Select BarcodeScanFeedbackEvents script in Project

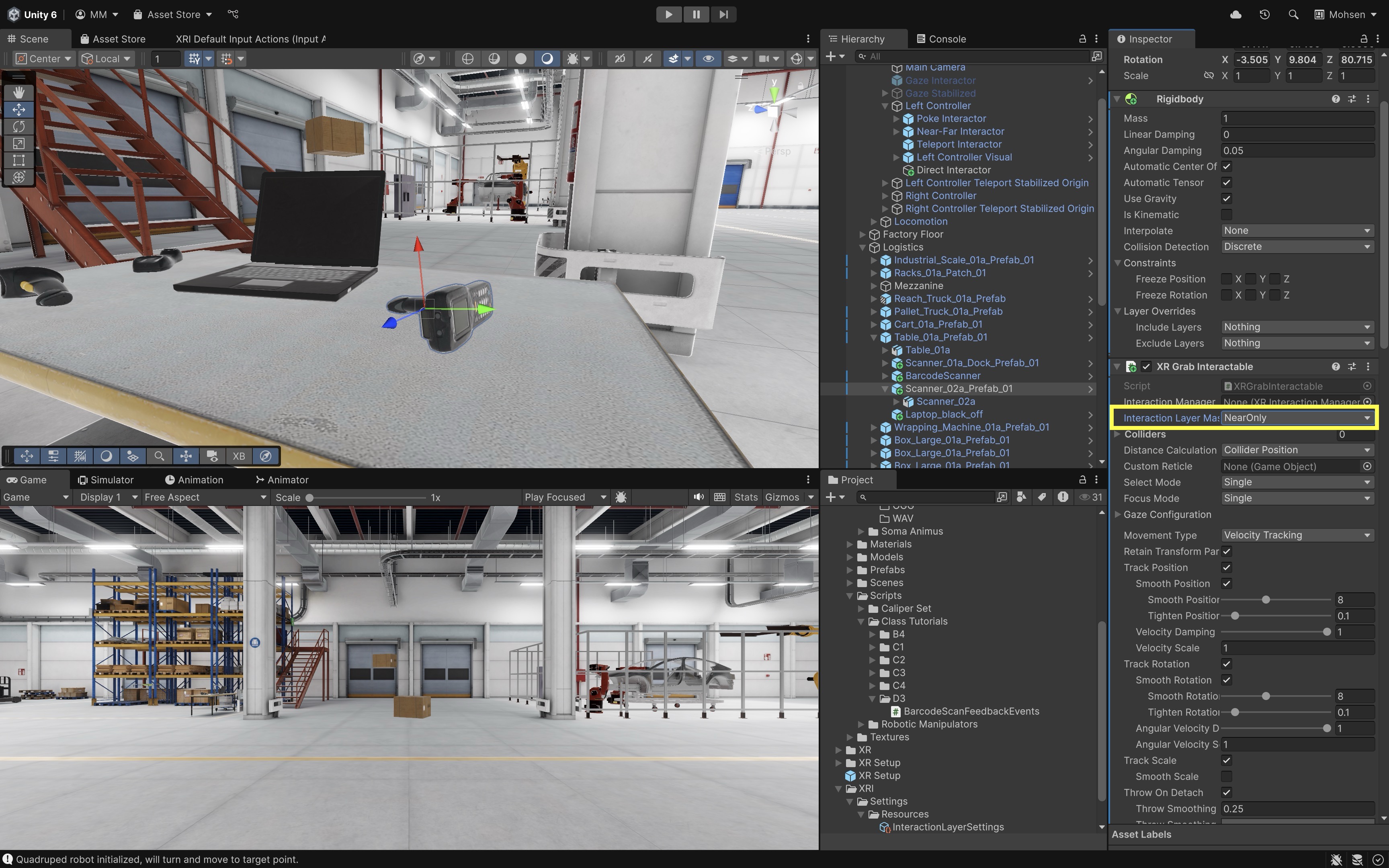(971, 711)
